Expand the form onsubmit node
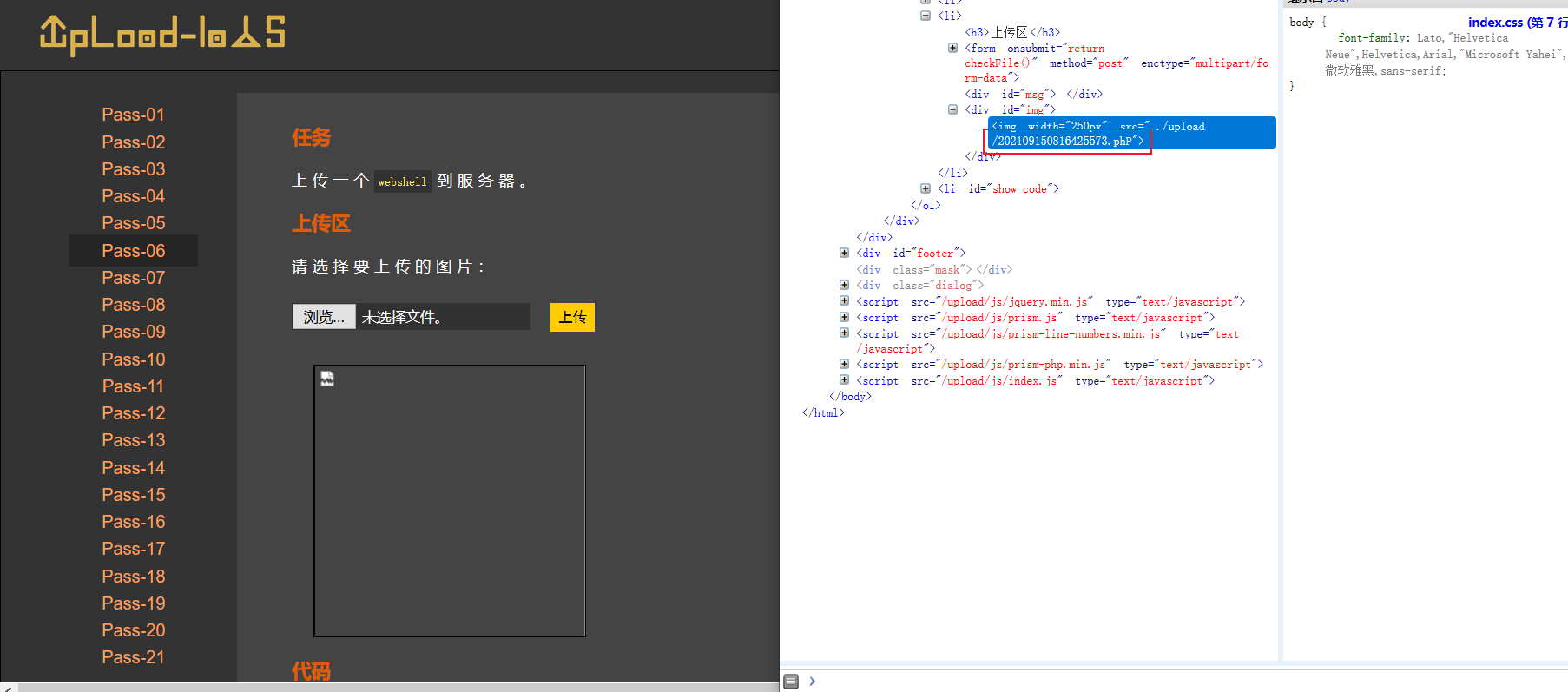The width and height of the screenshot is (1568, 692). pyautogui.click(x=952, y=49)
